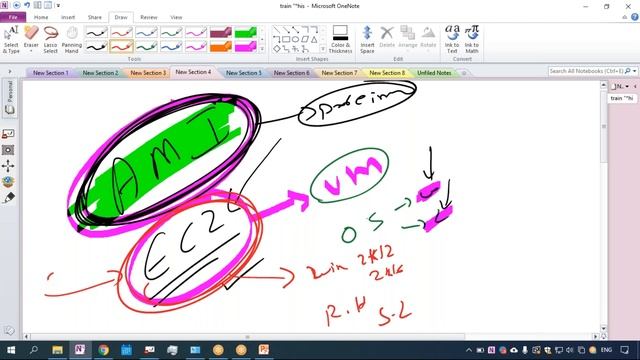
Task: Pick the thin red pen top row
Action: pos(121,32)
